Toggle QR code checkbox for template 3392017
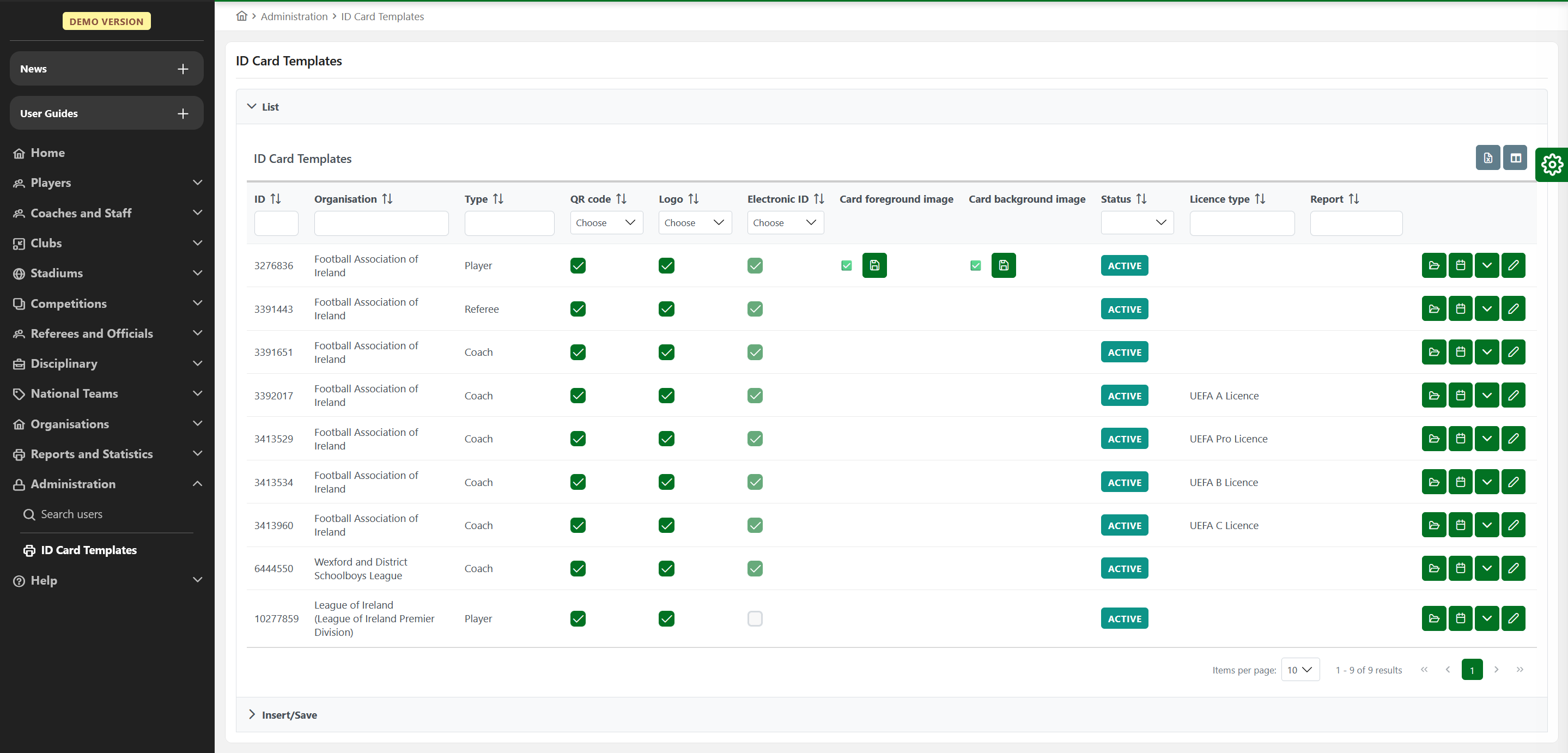This screenshot has height=753, width=1568. coord(578,396)
